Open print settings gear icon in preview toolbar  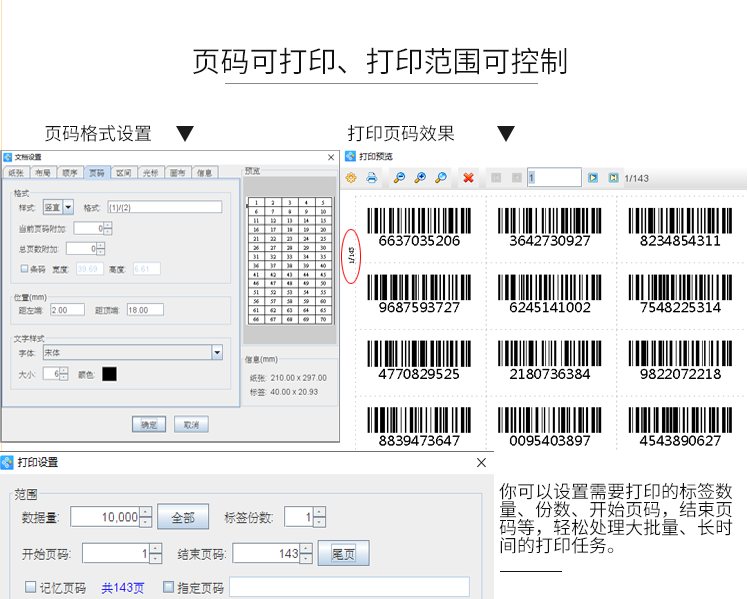pyautogui.click(x=351, y=178)
